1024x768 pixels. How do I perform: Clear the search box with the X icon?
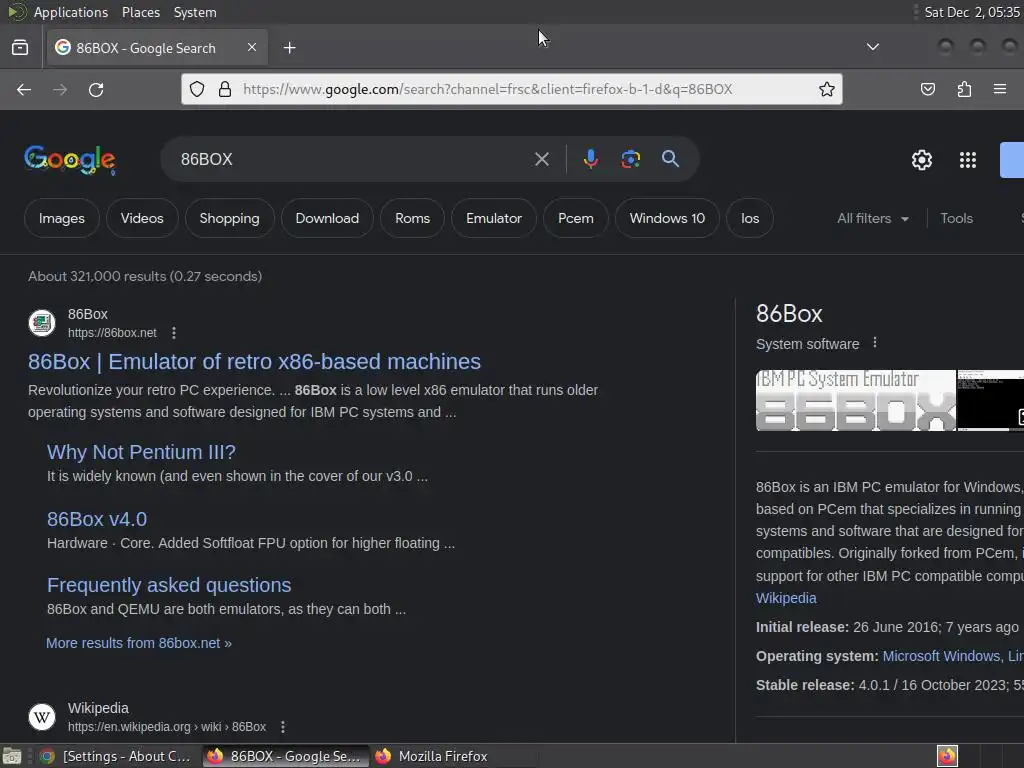[542, 159]
